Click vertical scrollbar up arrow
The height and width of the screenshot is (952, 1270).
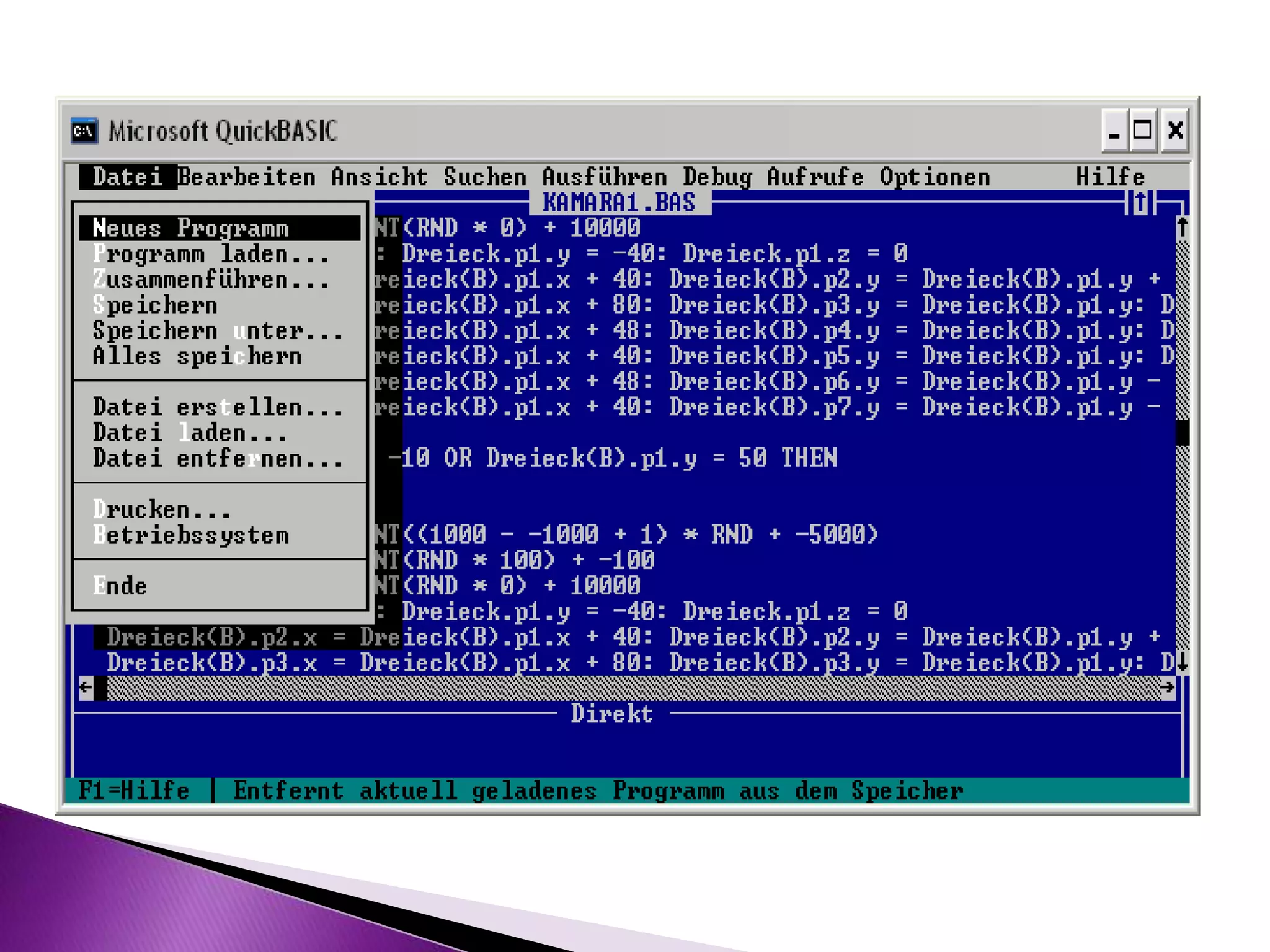click(x=1182, y=227)
